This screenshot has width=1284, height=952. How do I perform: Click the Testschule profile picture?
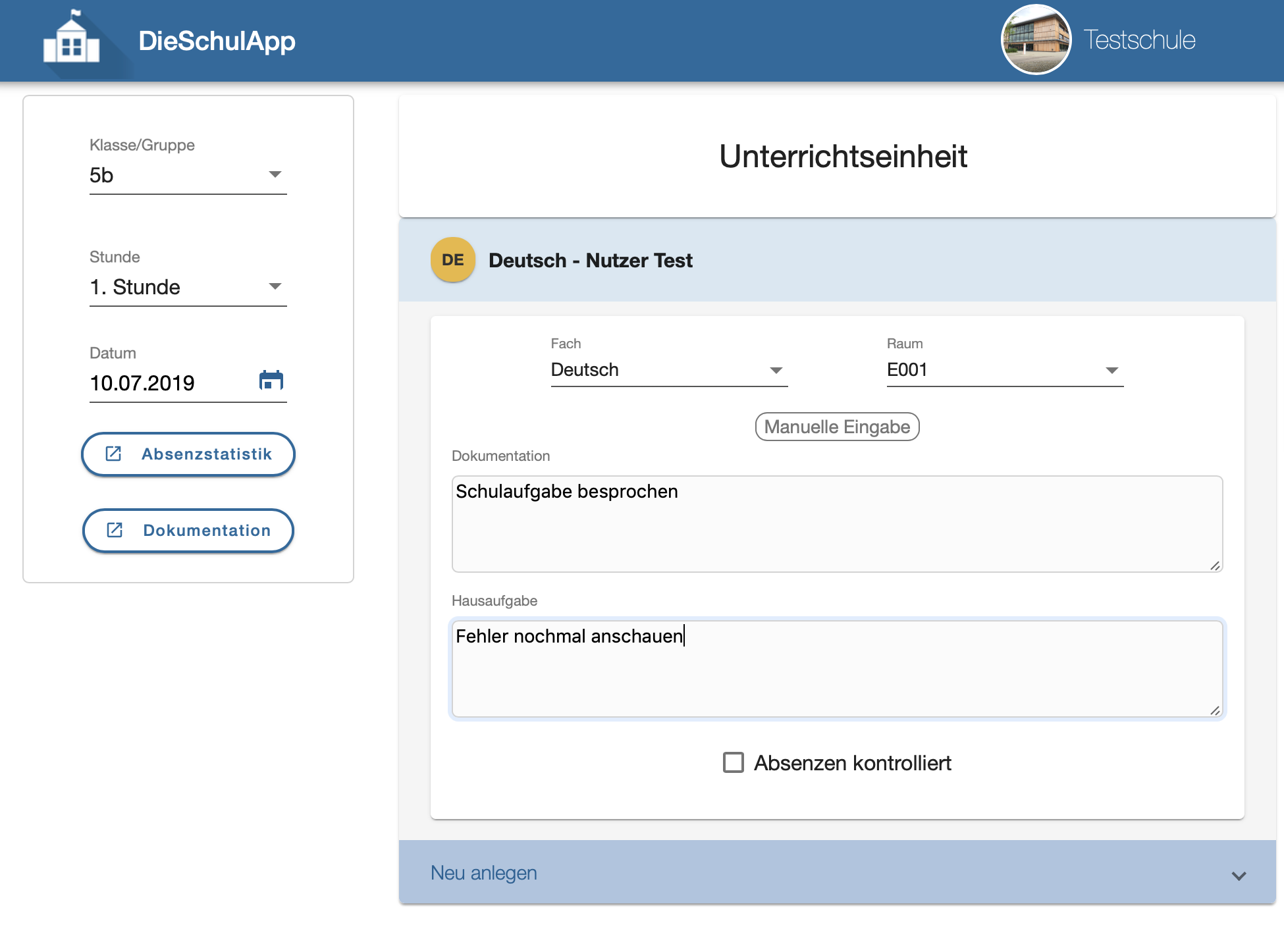pyautogui.click(x=1036, y=40)
